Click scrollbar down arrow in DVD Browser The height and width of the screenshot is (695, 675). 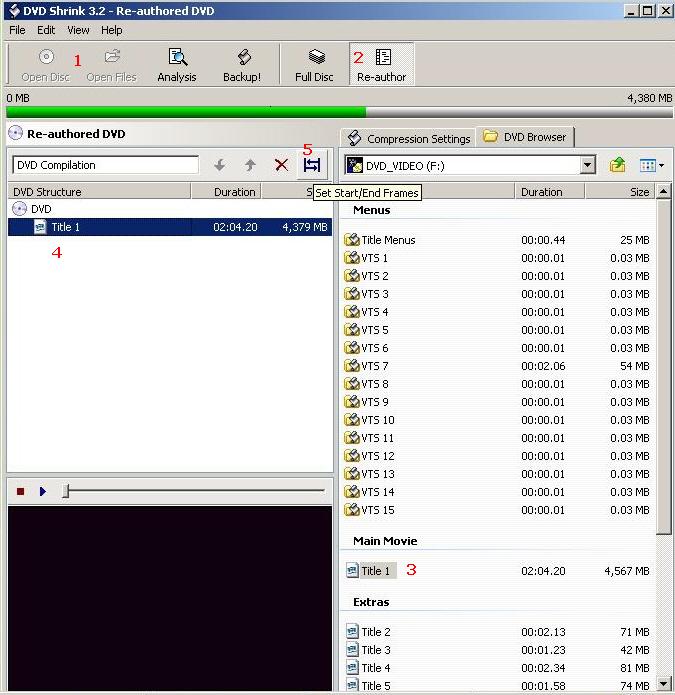pos(663,684)
